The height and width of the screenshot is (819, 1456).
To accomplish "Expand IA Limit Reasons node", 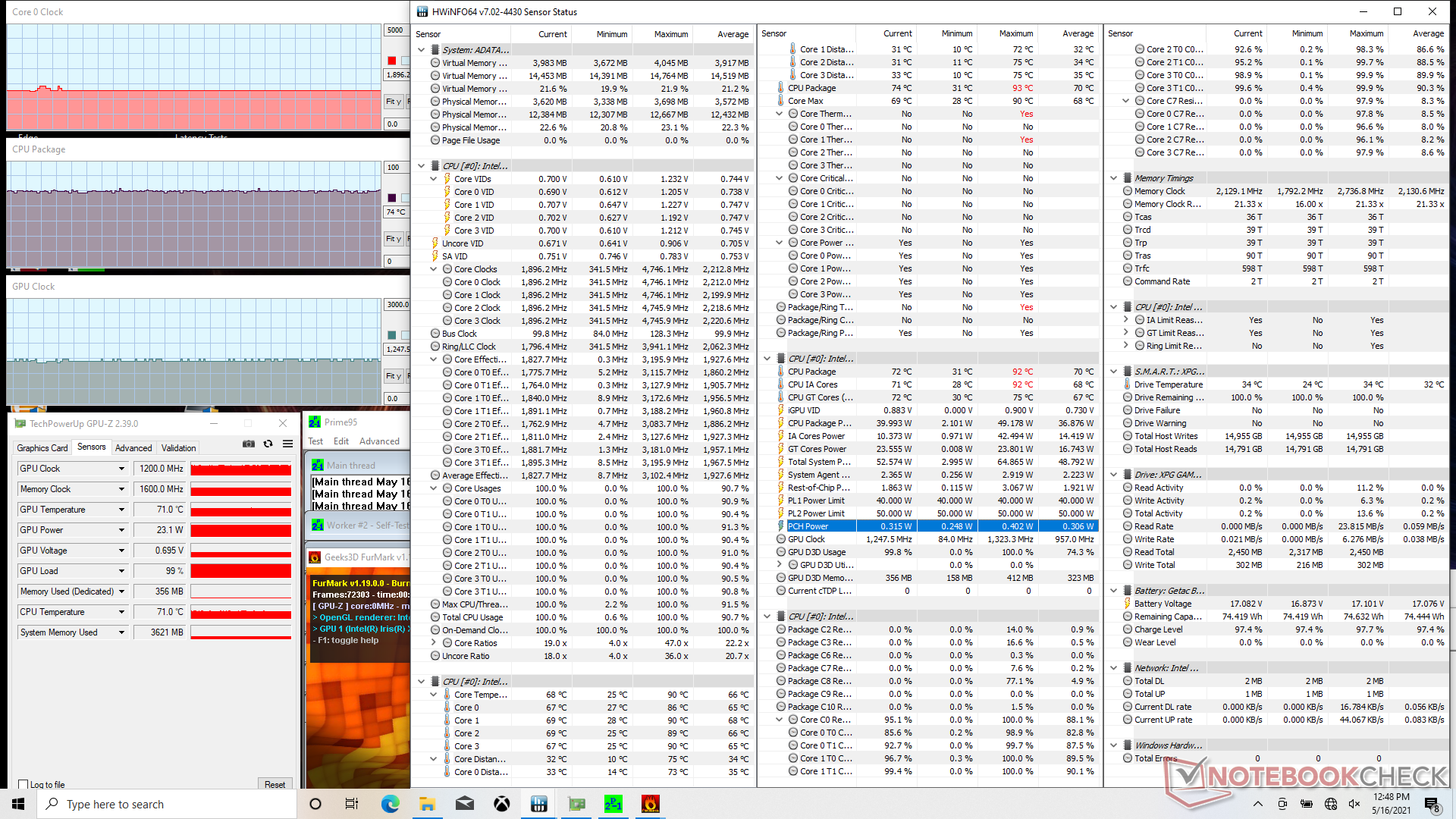I will tap(1126, 320).
